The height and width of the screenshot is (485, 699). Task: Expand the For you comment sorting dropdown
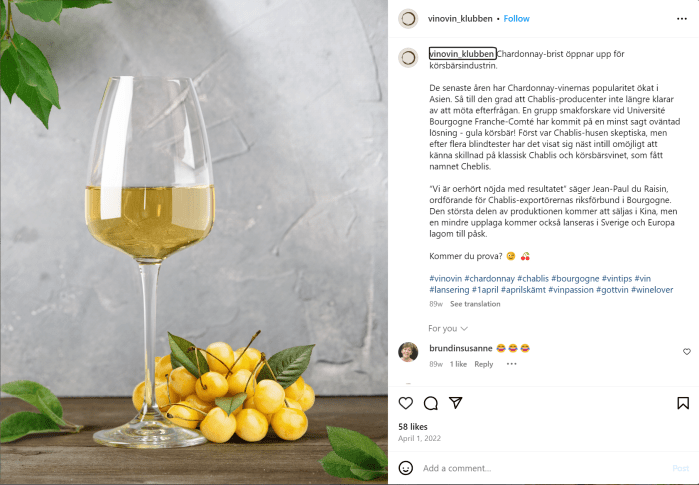[x=448, y=329]
